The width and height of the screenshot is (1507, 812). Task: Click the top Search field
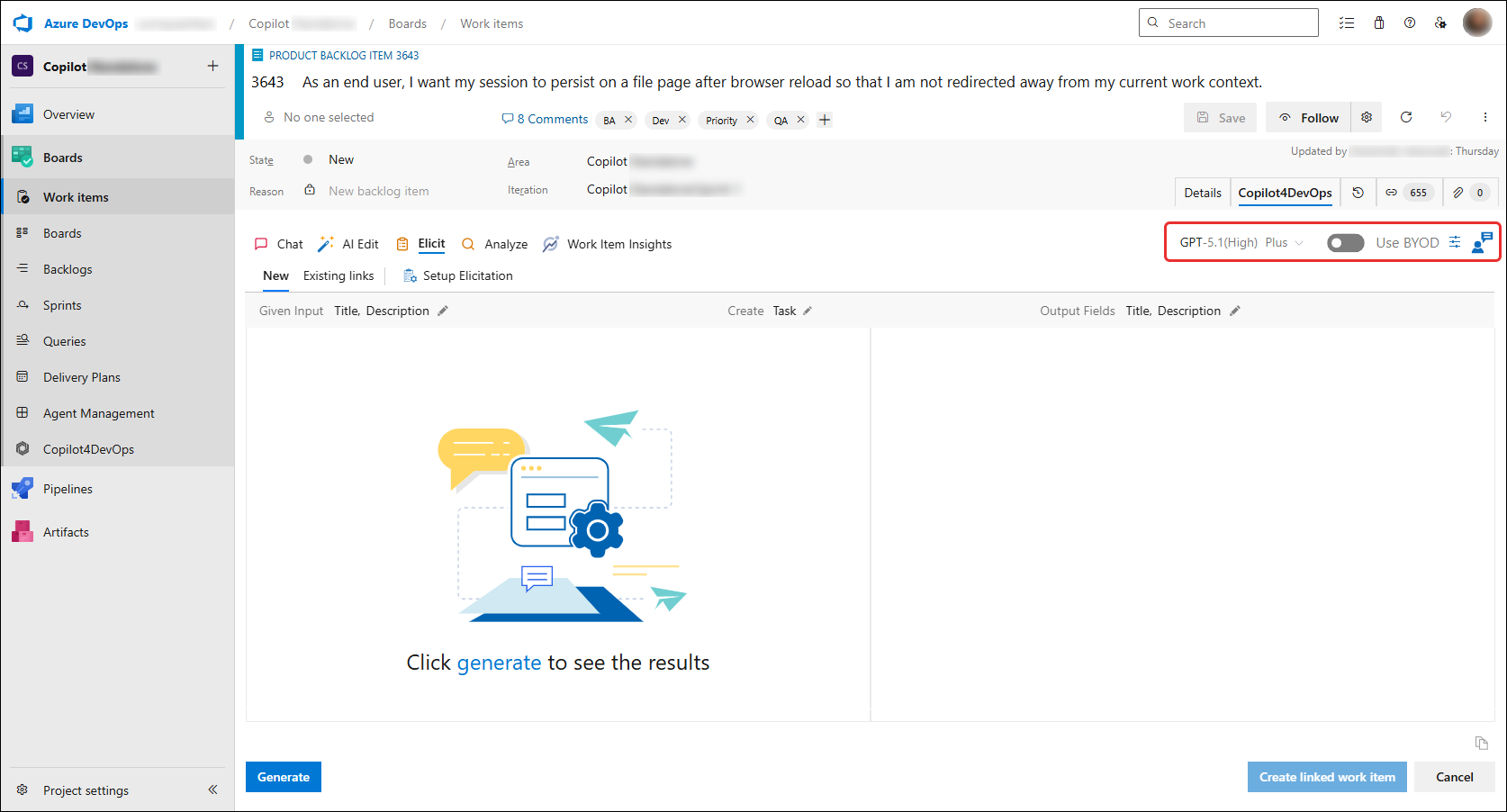click(1229, 23)
